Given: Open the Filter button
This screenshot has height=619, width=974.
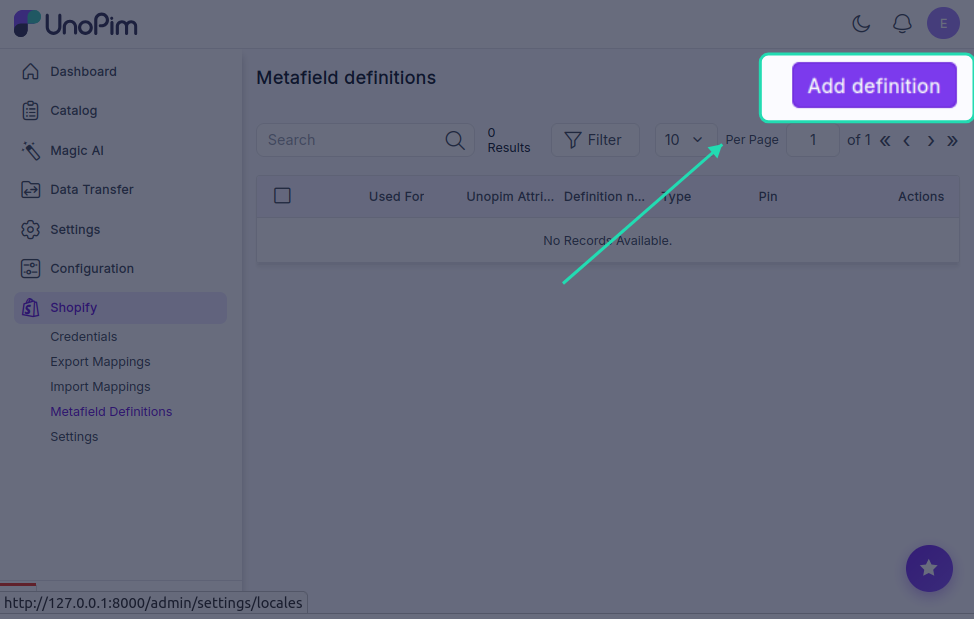Looking at the screenshot, I should tap(595, 140).
